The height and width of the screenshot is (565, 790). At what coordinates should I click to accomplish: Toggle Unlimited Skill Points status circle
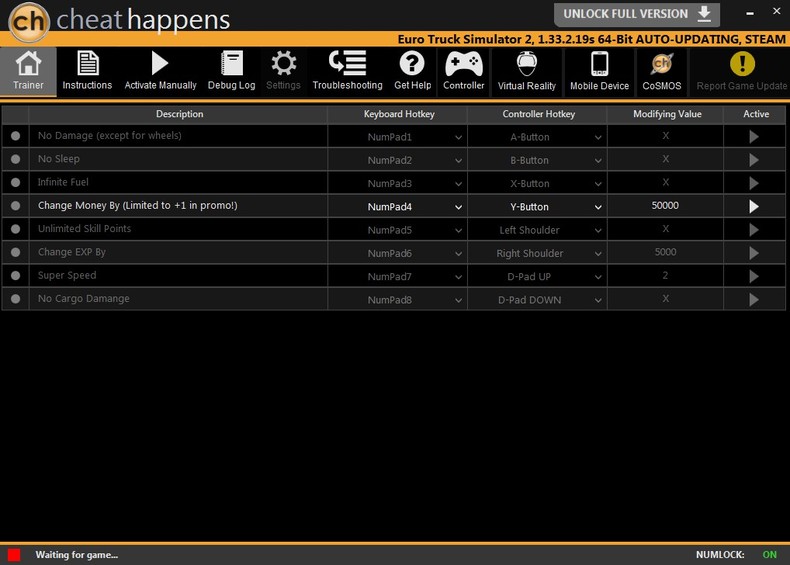point(16,229)
